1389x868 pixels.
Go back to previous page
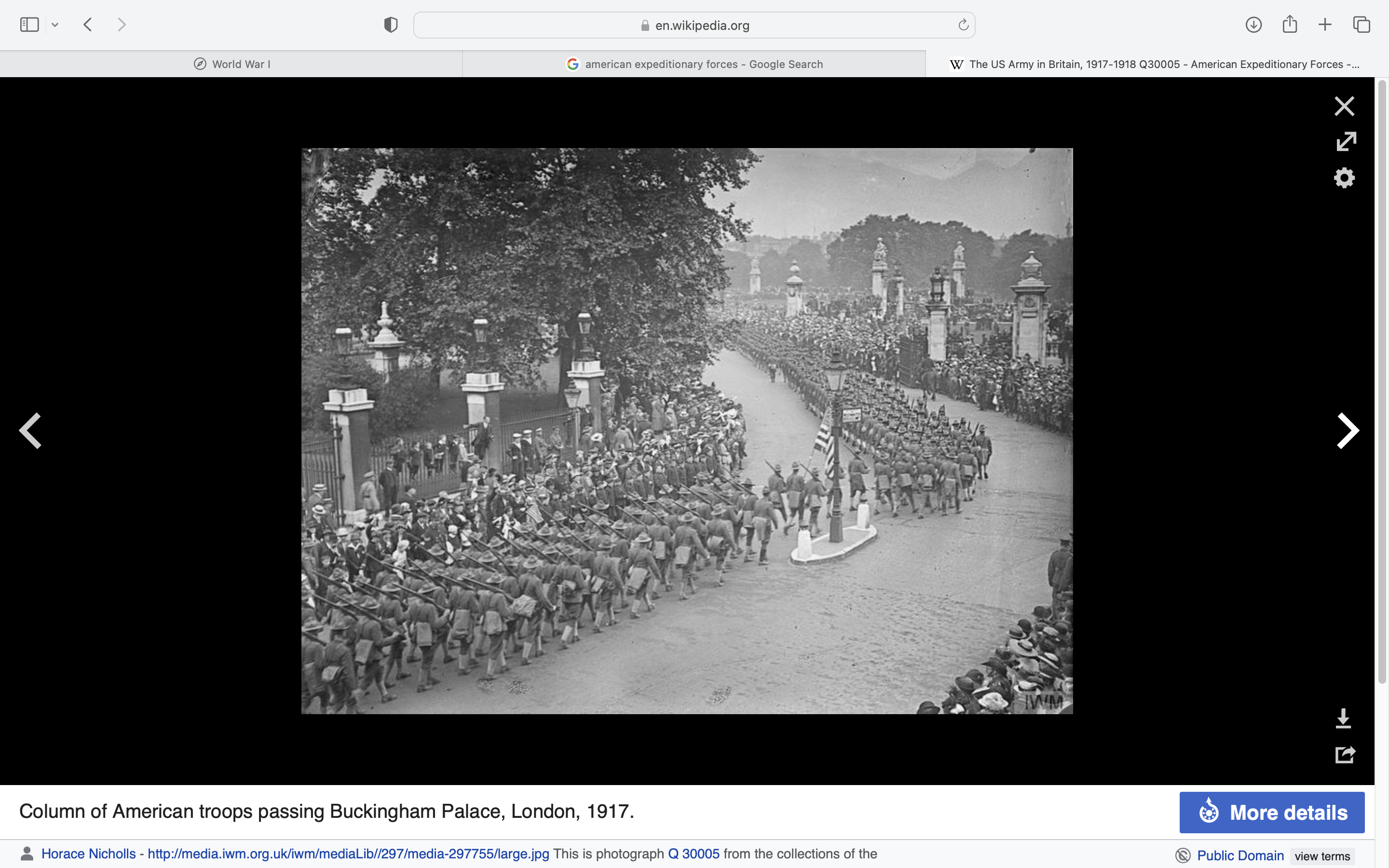(88, 25)
